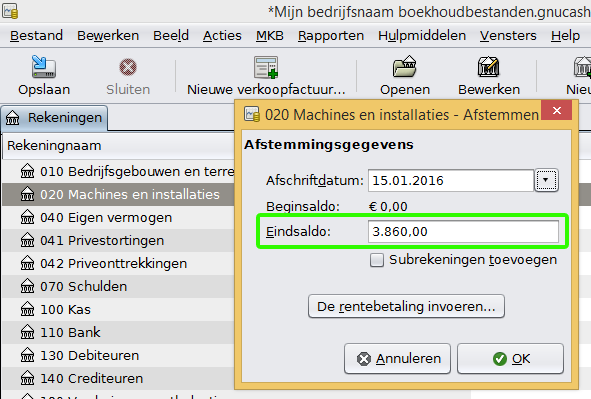Open the Beeld menu
Image resolution: width=591 pixels, height=399 pixels.
click(x=171, y=35)
